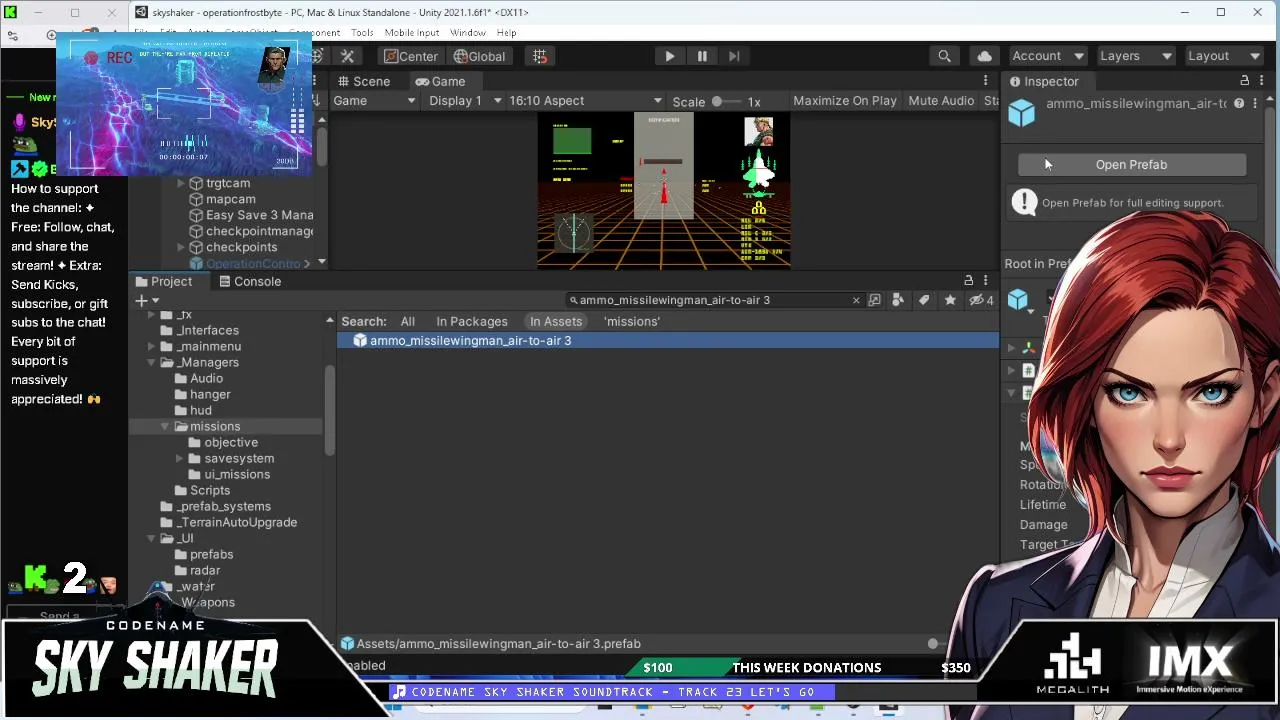Toggle hidden packages visibility eye icon
This screenshot has height=720, width=1280.
point(981,300)
